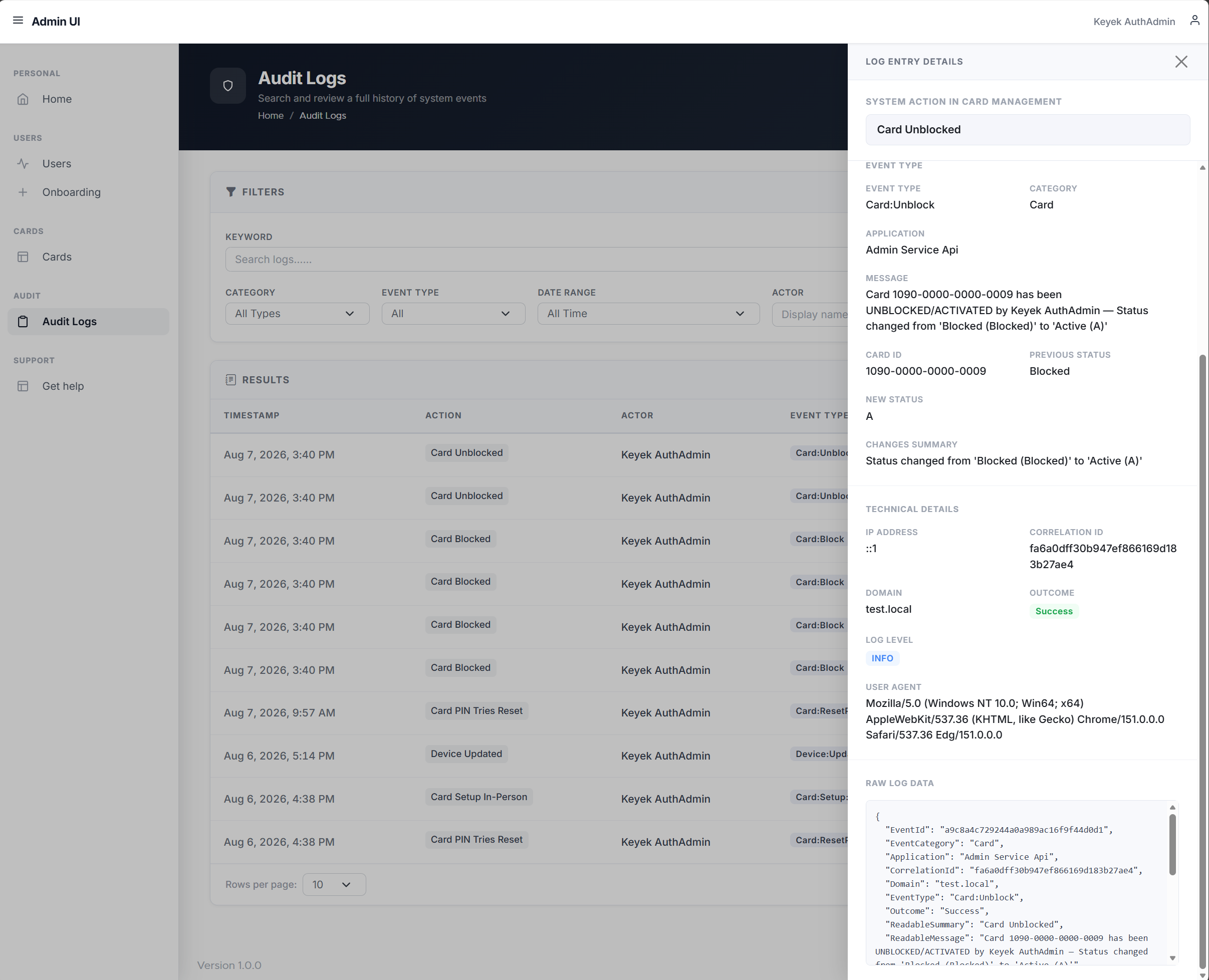Click the Results list icon
The image size is (1209, 980).
[230, 380]
